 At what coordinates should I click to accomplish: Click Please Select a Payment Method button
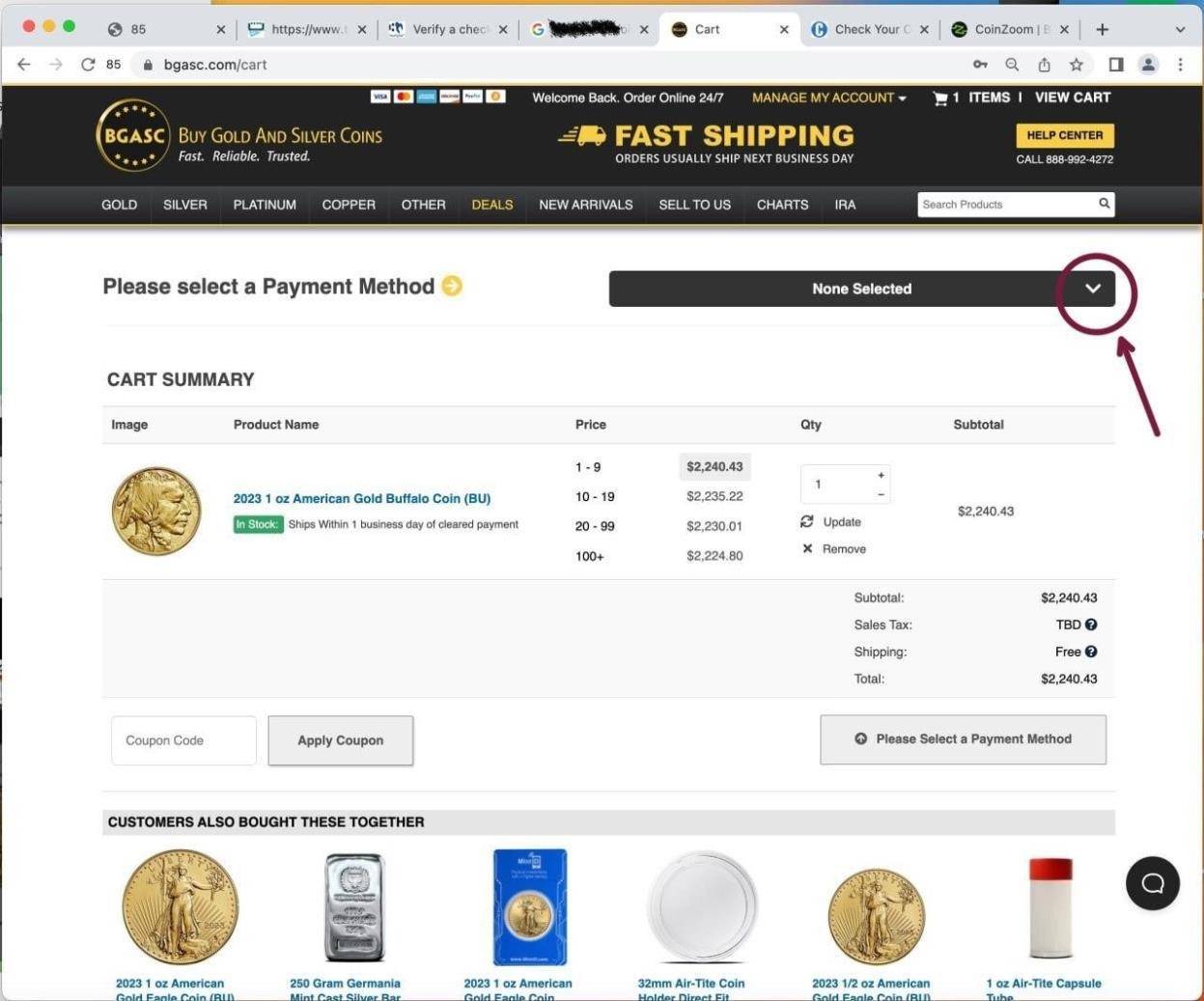point(963,739)
